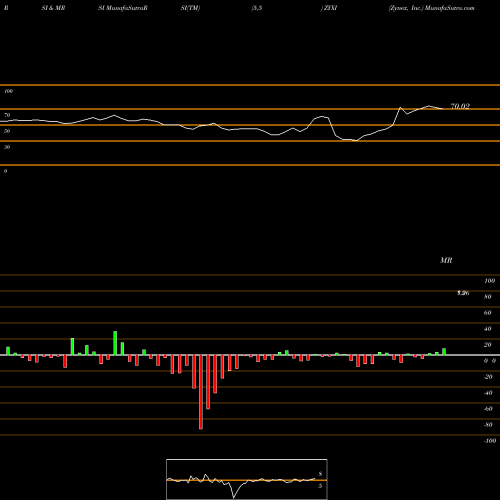Click the tallest green MR histogram bar
Screen dimensions: 500x500
click(115, 343)
